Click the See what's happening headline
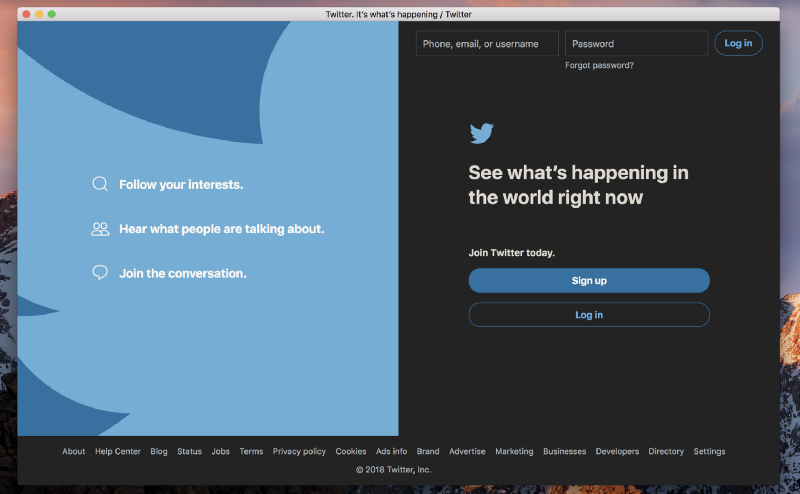Viewport: 800px width, 494px height. (x=578, y=185)
